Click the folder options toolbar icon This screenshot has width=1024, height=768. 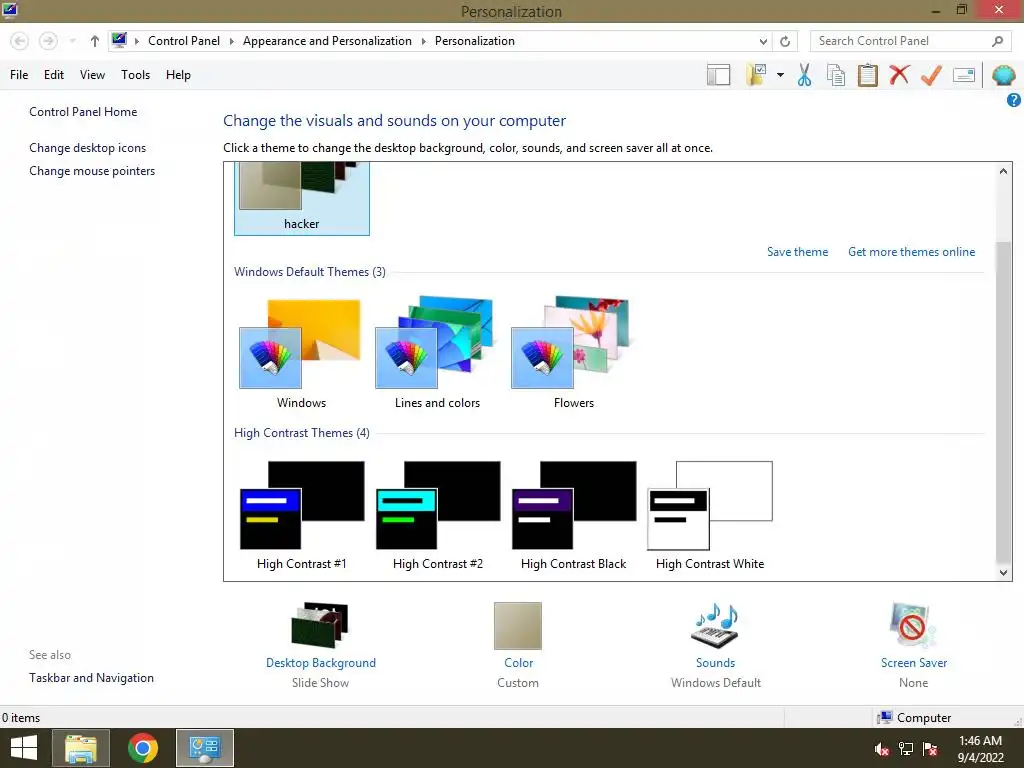click(x=757, y=74)
